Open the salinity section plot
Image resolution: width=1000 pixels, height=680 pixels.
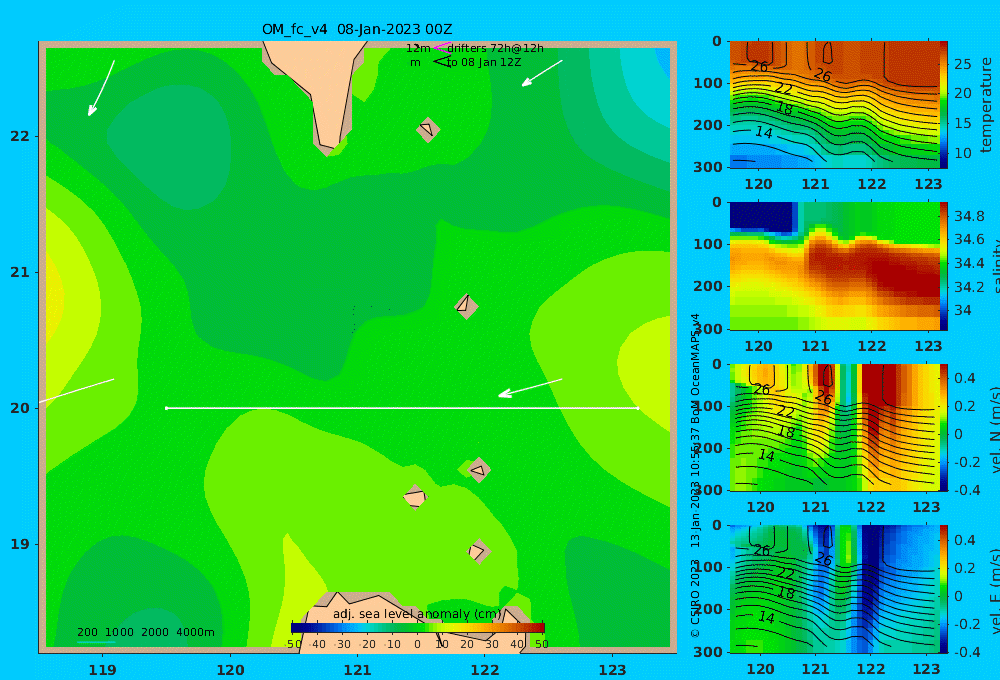click(x=834, y=266)
